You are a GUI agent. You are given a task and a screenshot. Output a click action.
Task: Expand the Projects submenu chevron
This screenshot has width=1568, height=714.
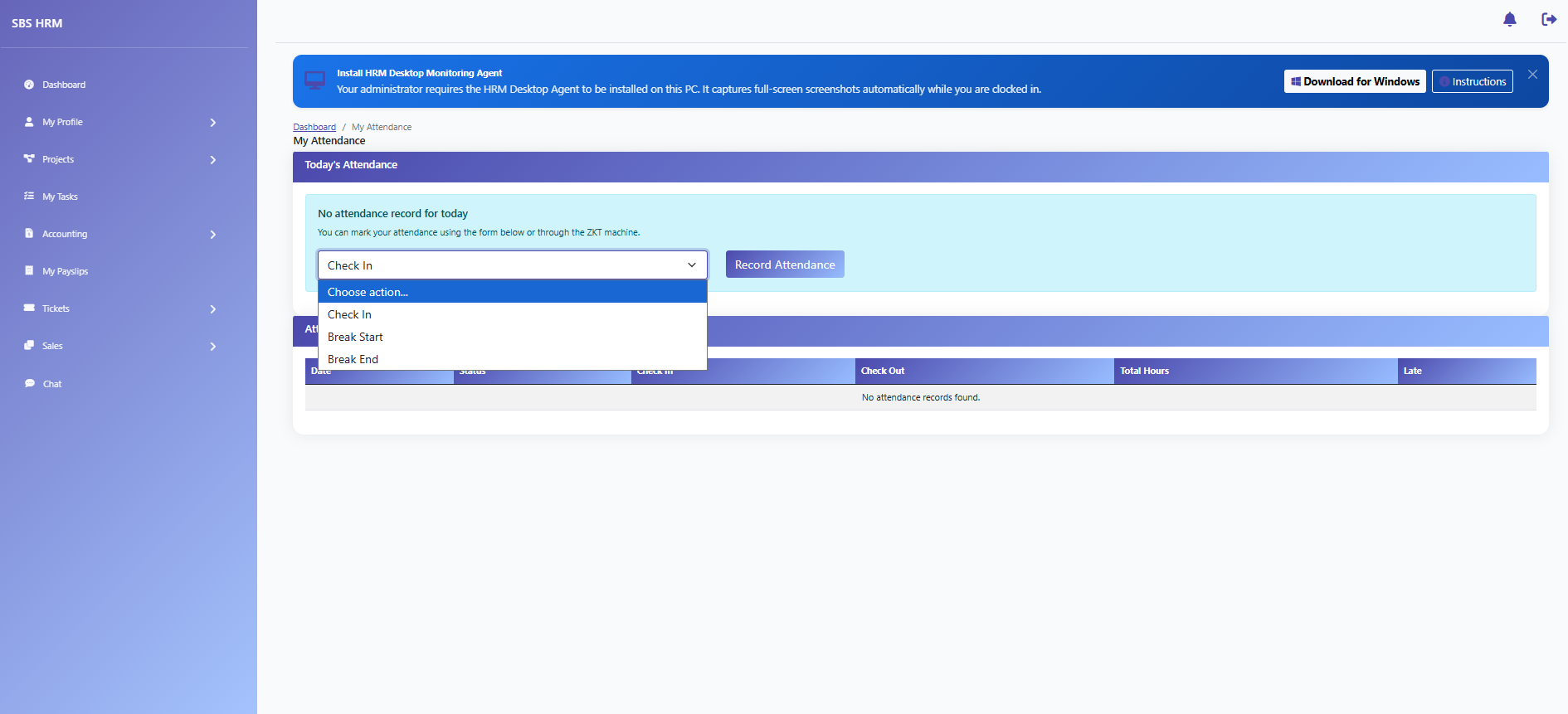pyautogui.click(x=213, y=160)
